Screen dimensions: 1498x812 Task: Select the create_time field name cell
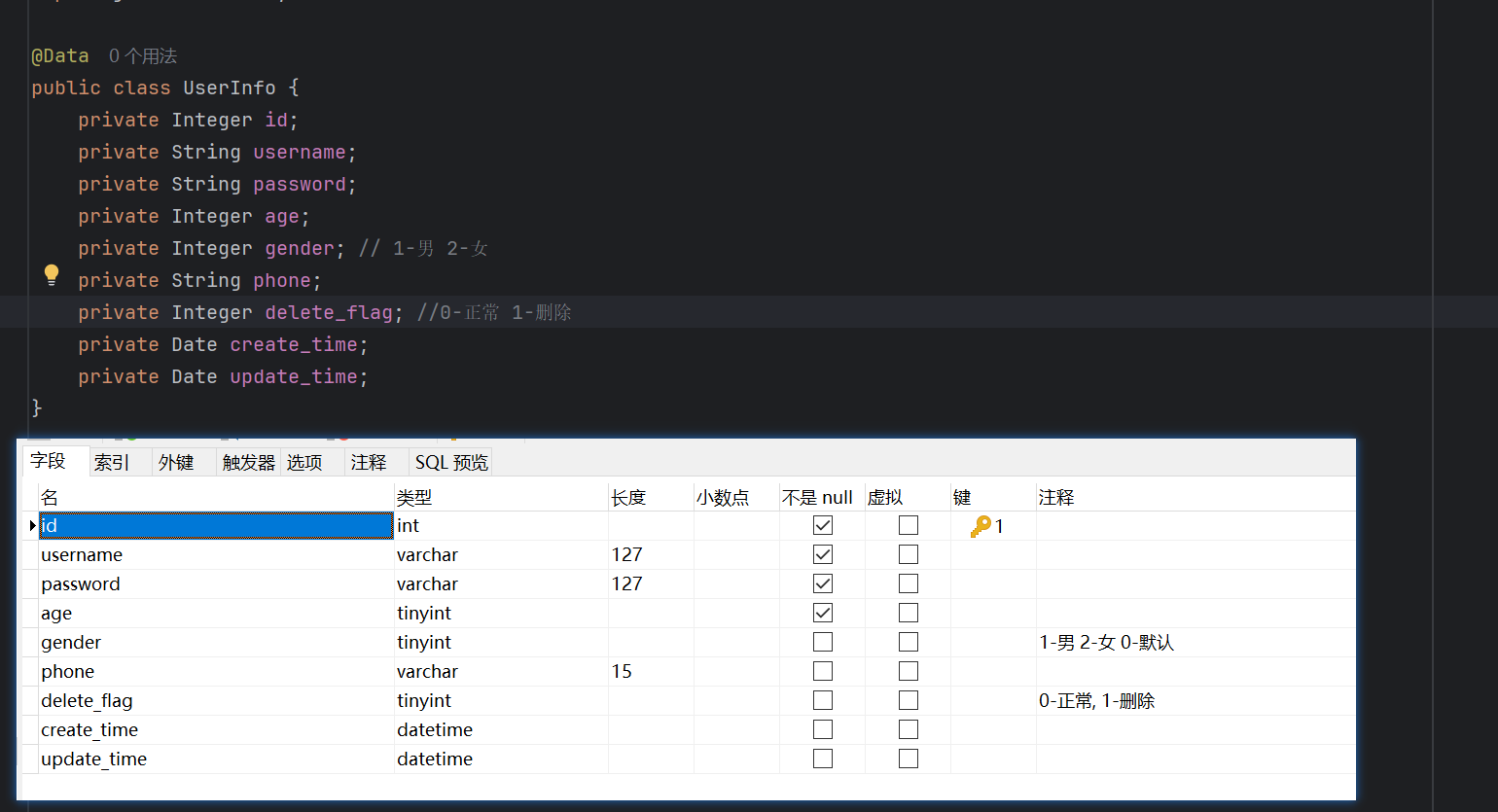[216, 730]
